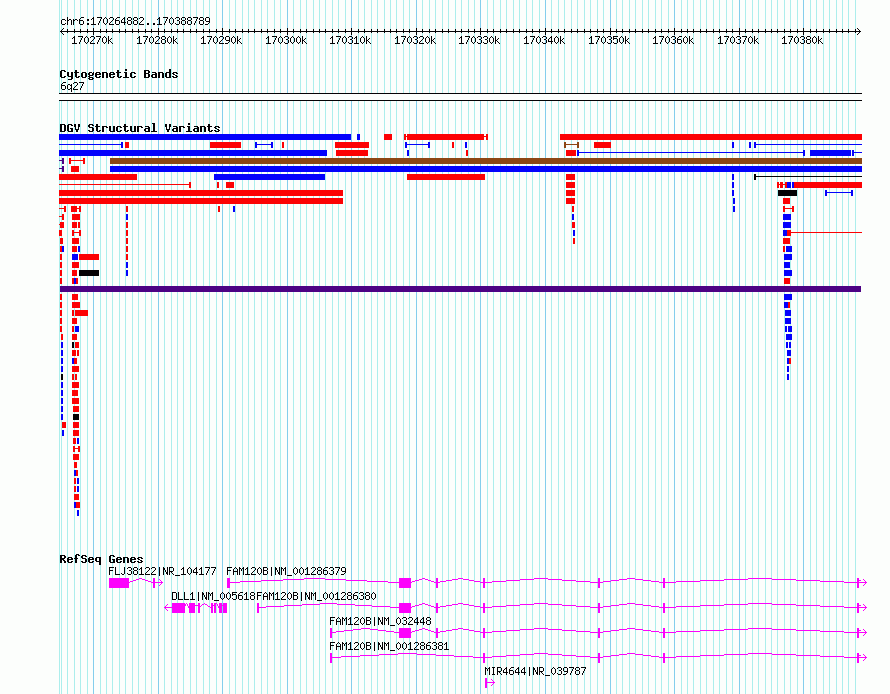
Task: Click the large exon box on FAM120B NM_032448 transcript
Action: [x=405, y=633]
